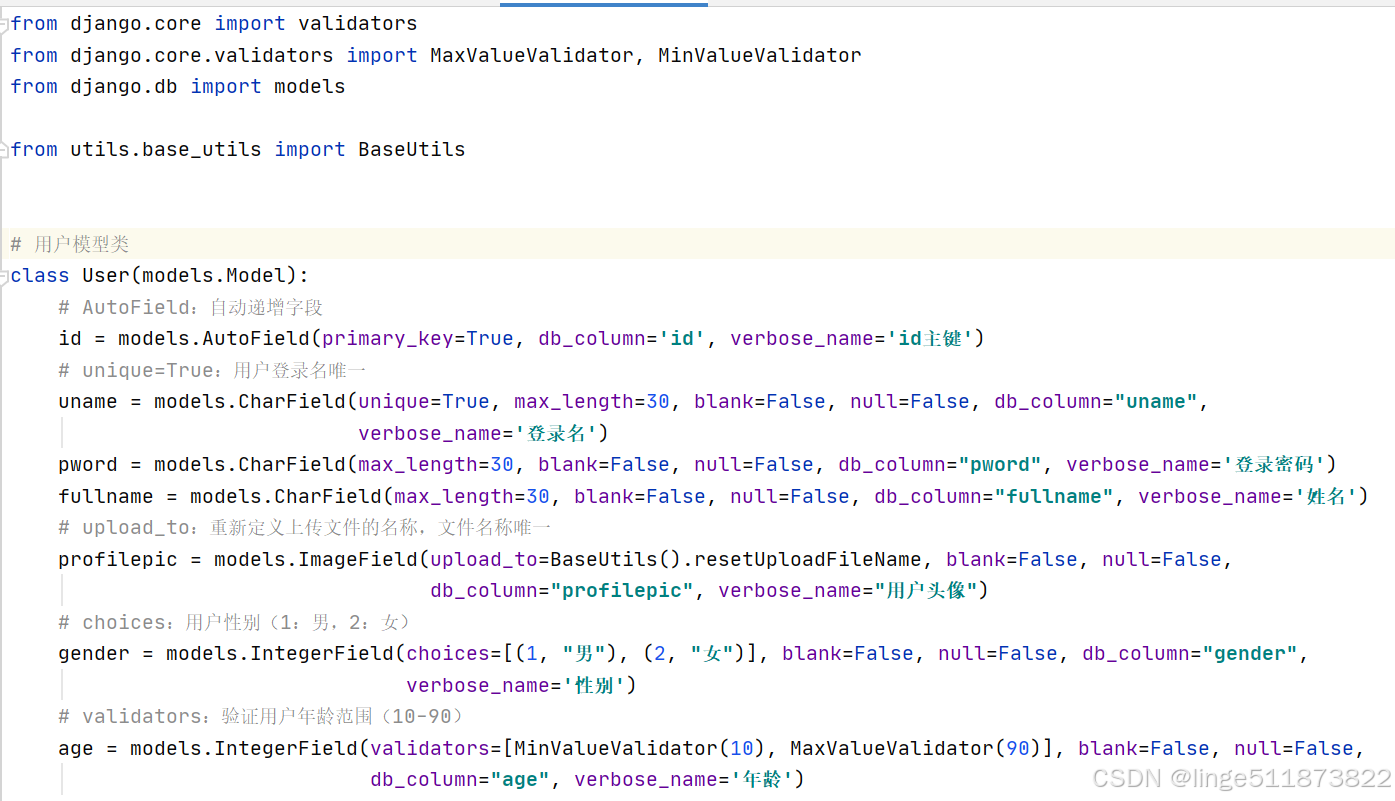
Task: Click the '# AutoField：自动递增字段' comment
Action: [190, 307]
